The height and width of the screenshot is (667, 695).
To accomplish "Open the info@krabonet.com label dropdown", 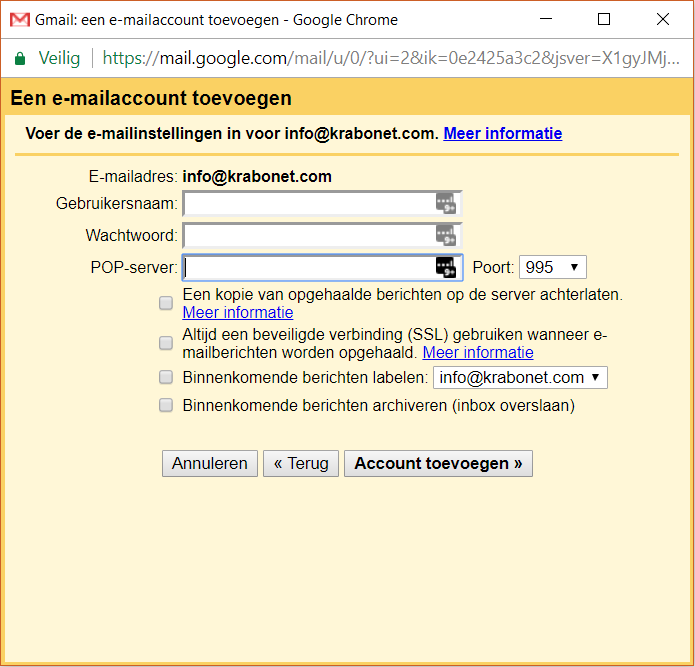I will click(x=520, y=378).
